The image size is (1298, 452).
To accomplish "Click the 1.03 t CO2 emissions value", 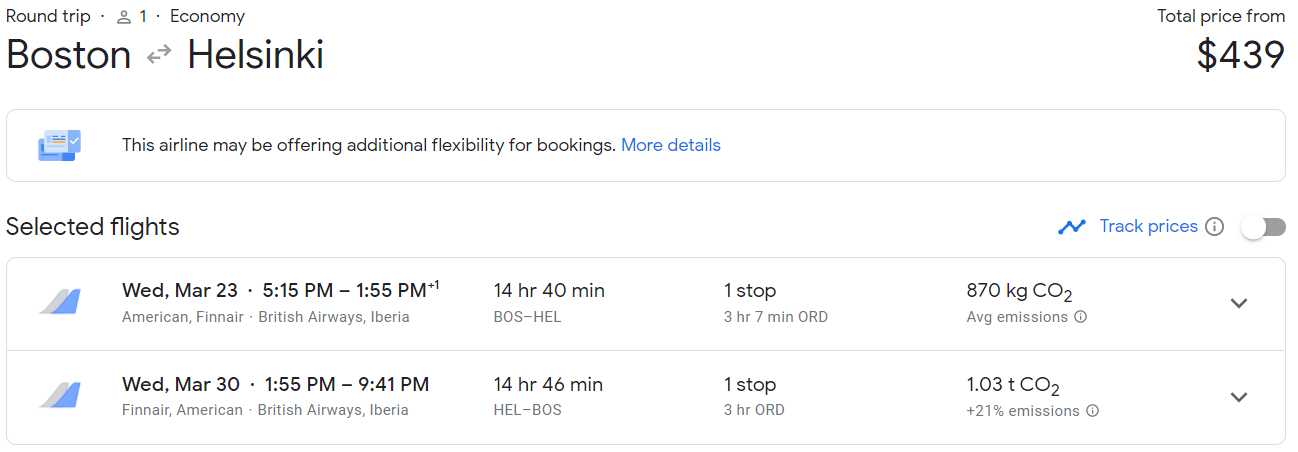I will (x=1013, y=385).
